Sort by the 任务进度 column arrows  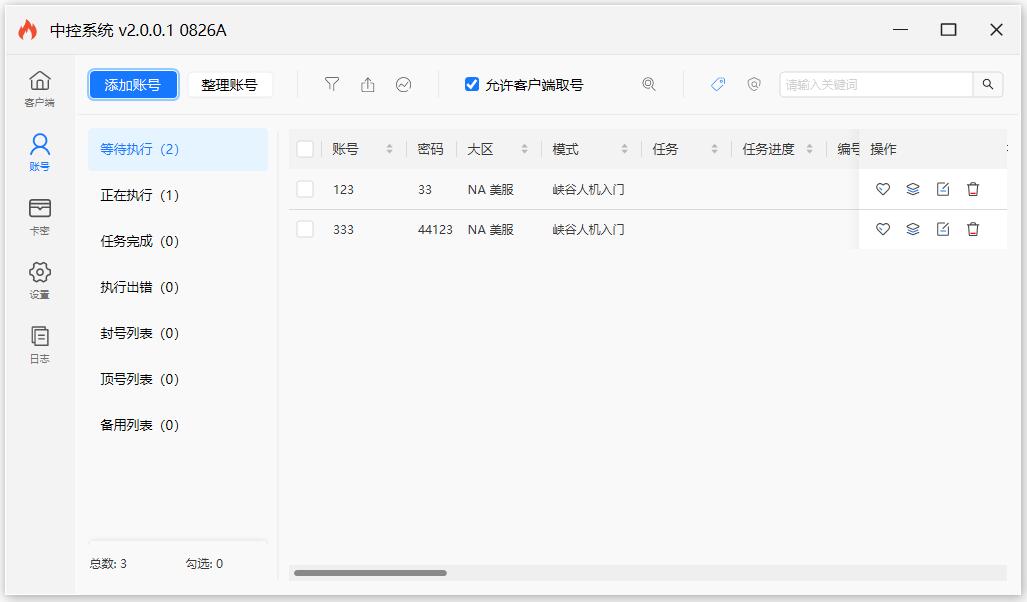pyautogui.click(x=810, y=149)
